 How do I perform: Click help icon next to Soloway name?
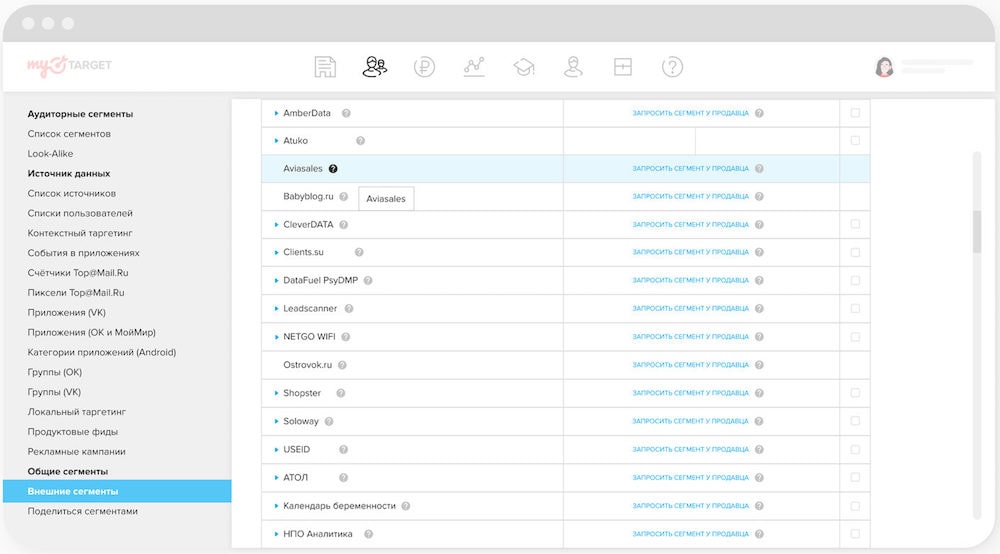[329, 421]
